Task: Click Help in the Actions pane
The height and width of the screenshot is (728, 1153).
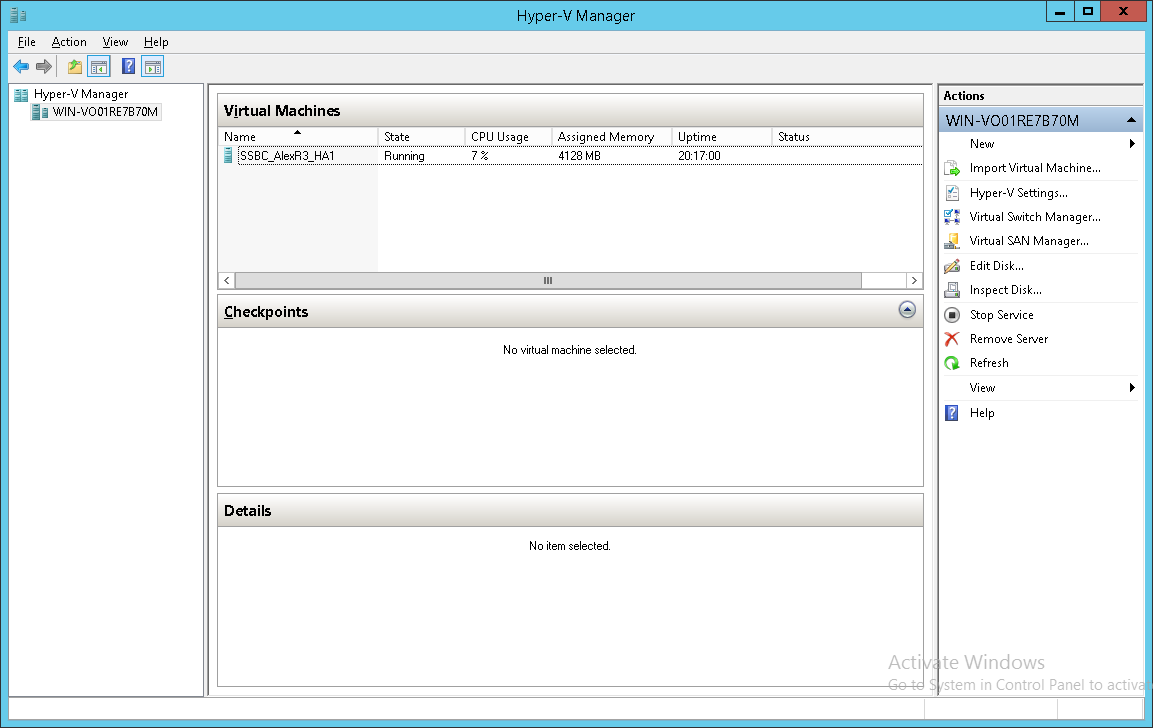Action: 981,413
